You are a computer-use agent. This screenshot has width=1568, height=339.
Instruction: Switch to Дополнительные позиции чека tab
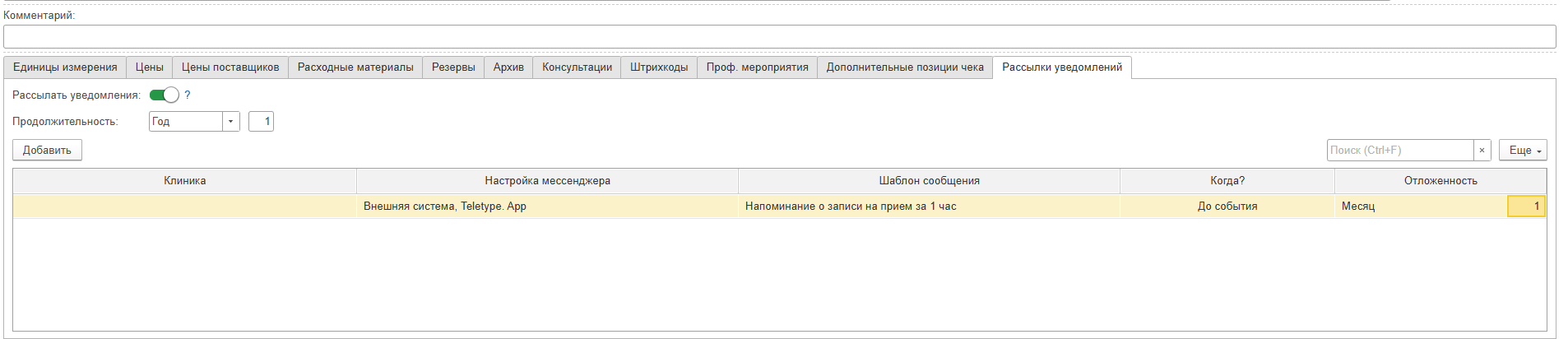pos(904,67)
